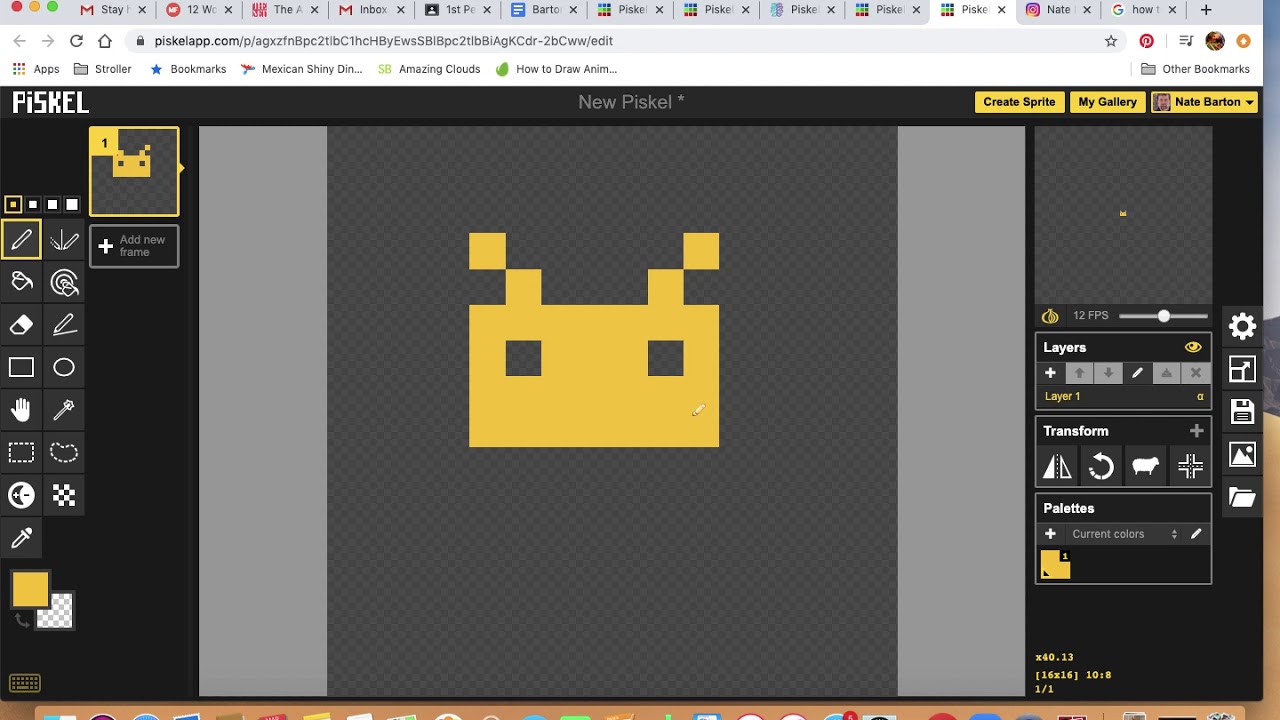Open the Preferences gear panel
The image size is (1280, 720).
[1242, 326]
